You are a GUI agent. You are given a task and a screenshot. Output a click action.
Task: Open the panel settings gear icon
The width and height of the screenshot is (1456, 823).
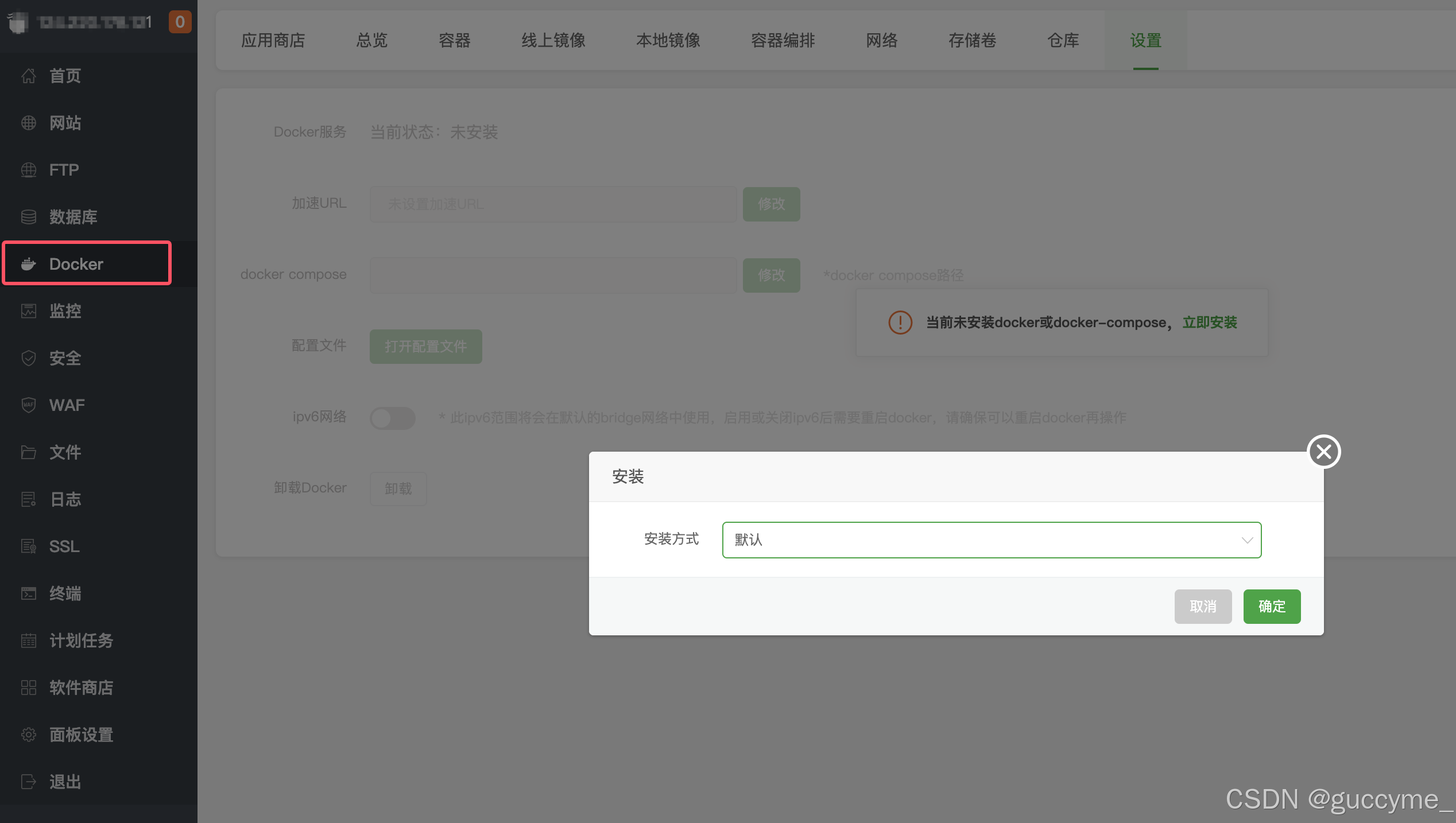[x=28, y=735]
